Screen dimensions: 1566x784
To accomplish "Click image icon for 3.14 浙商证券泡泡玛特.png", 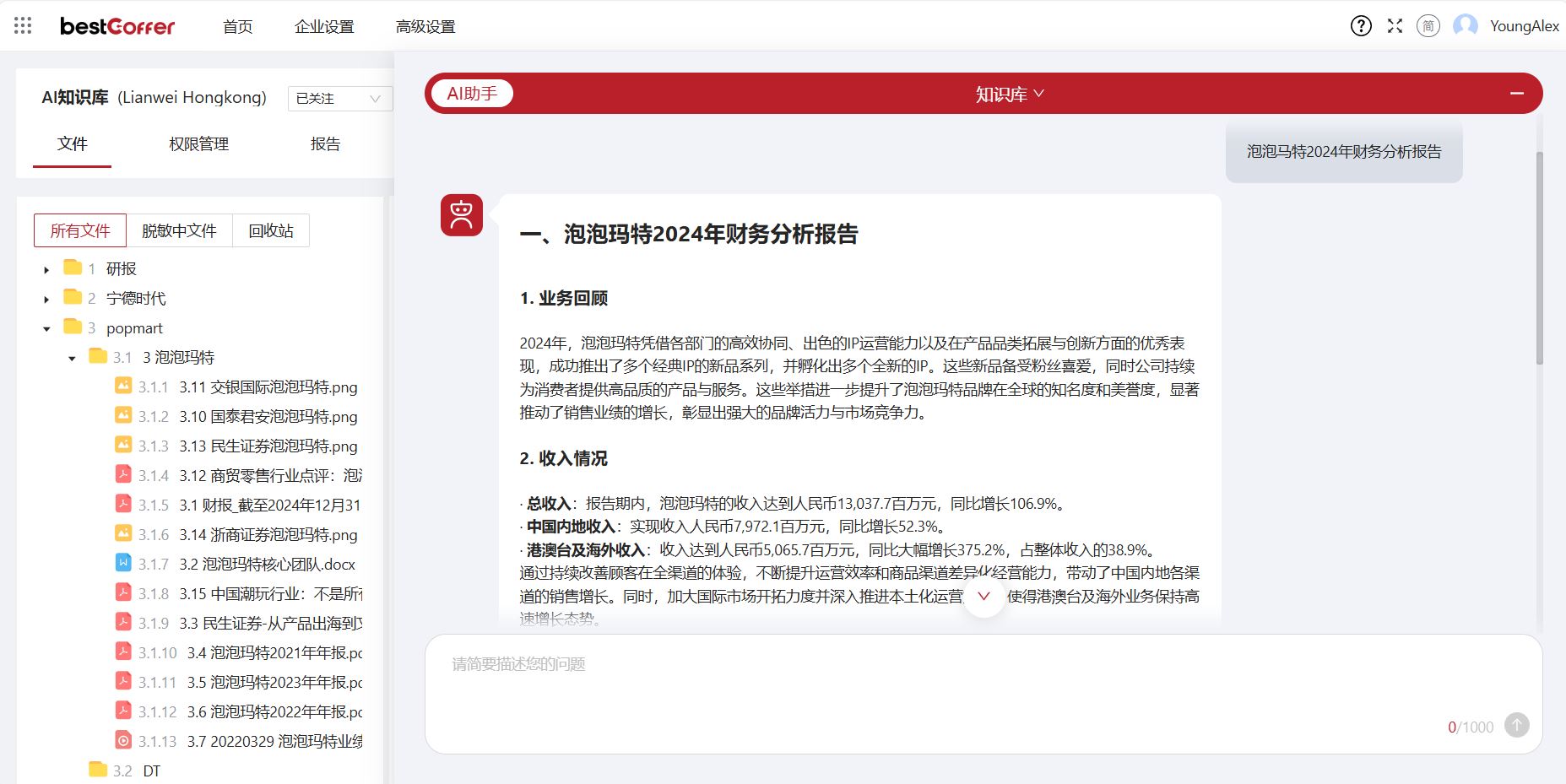I will [123, 533].
